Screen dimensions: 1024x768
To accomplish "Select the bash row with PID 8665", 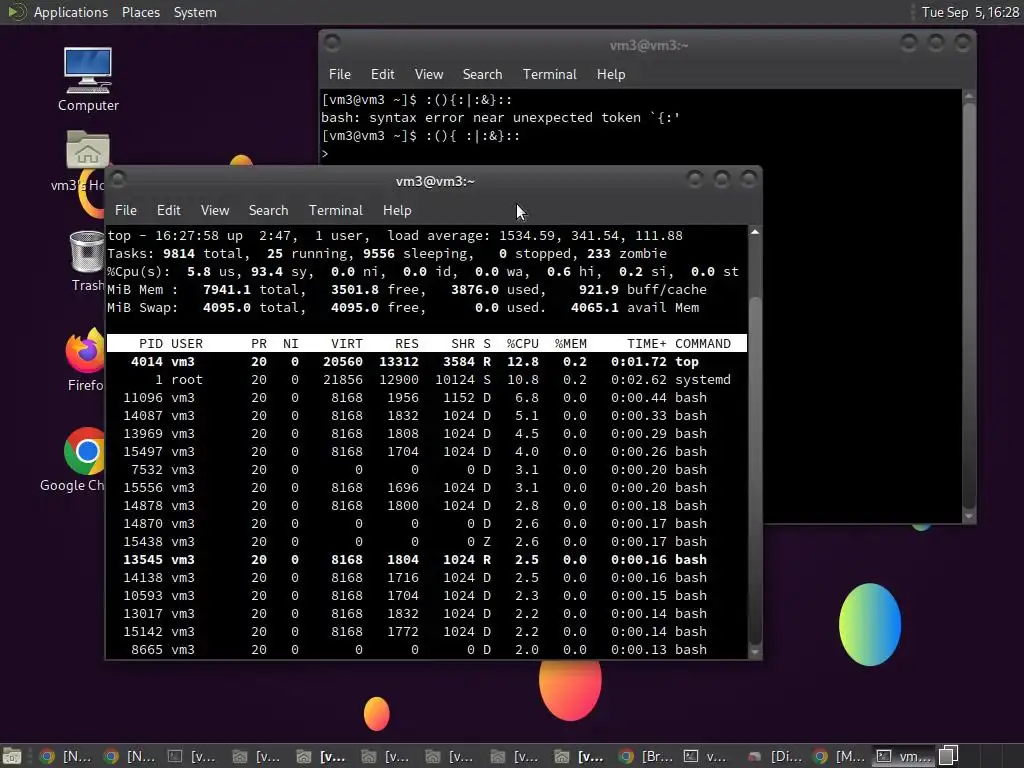I will 426,650.
